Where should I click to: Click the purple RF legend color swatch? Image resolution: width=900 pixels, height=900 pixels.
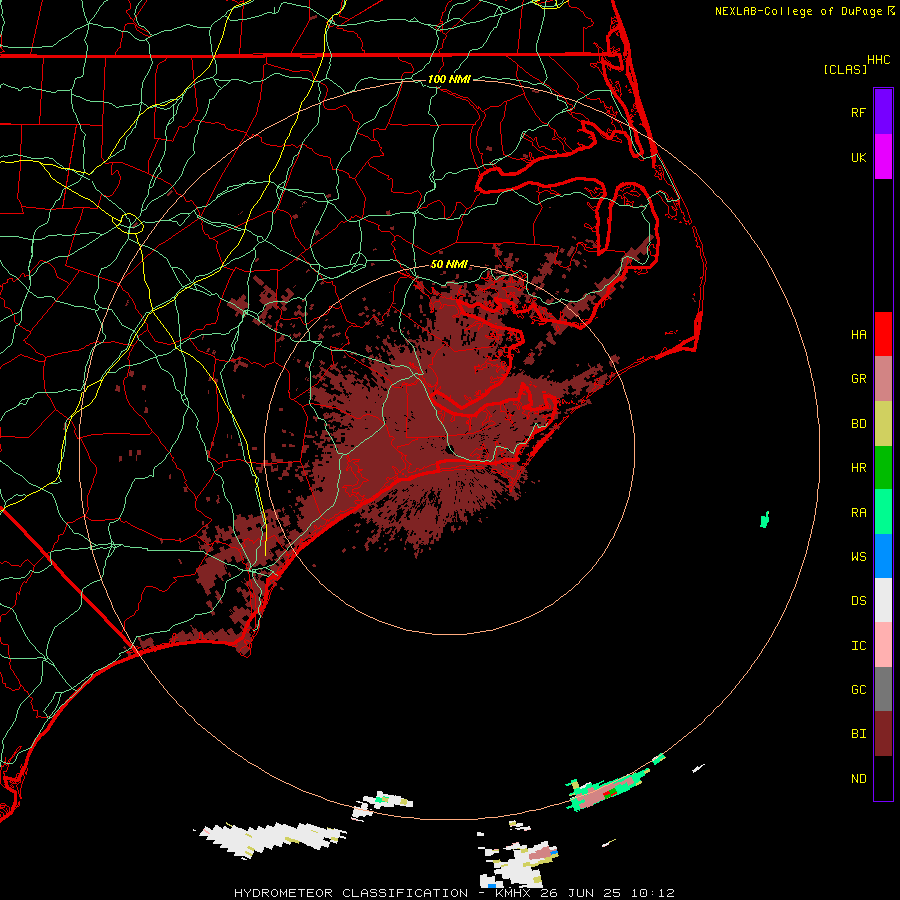(x=883, y=112)
